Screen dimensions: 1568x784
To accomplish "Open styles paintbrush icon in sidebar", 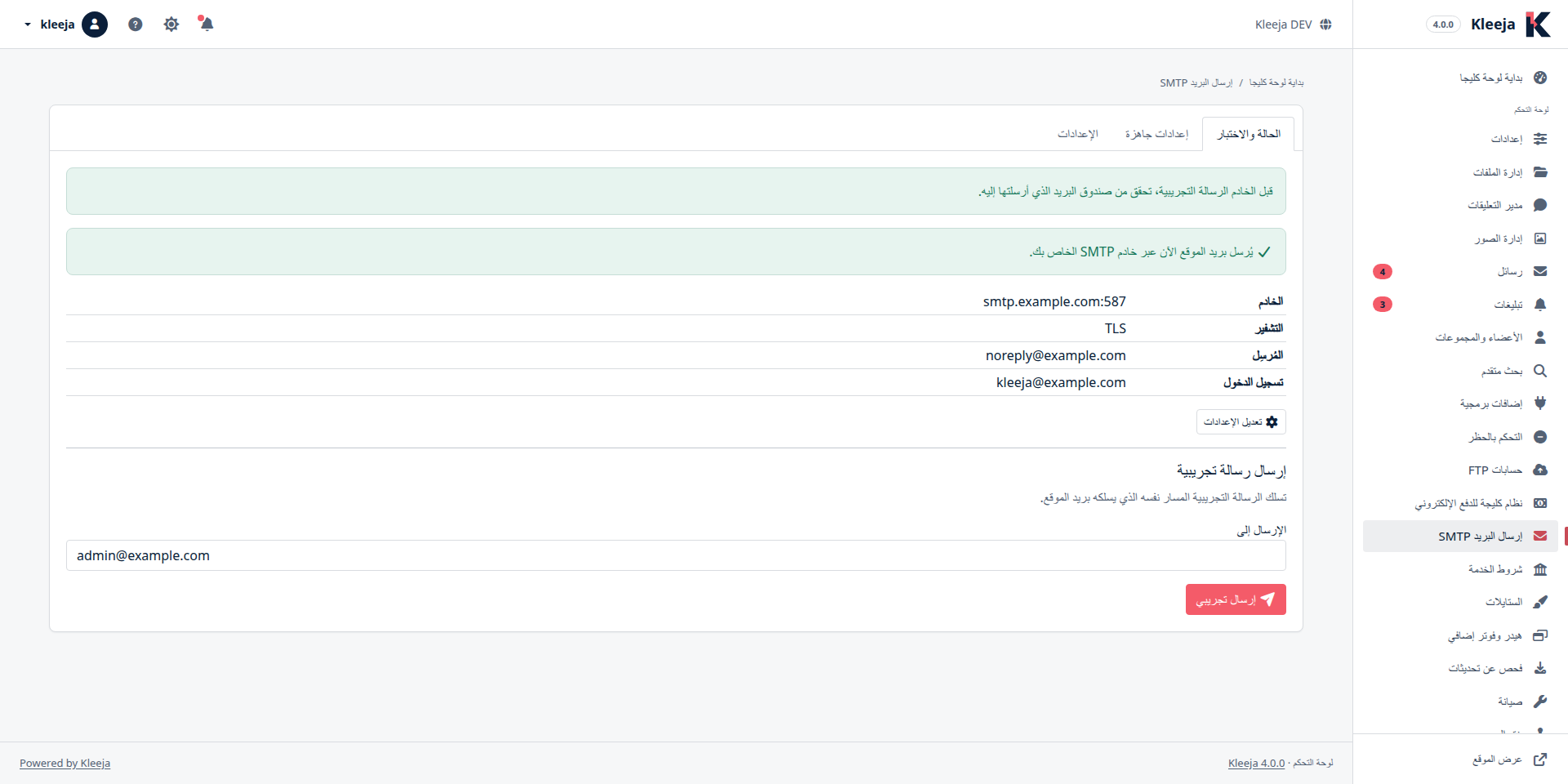I will [1540, 602].
